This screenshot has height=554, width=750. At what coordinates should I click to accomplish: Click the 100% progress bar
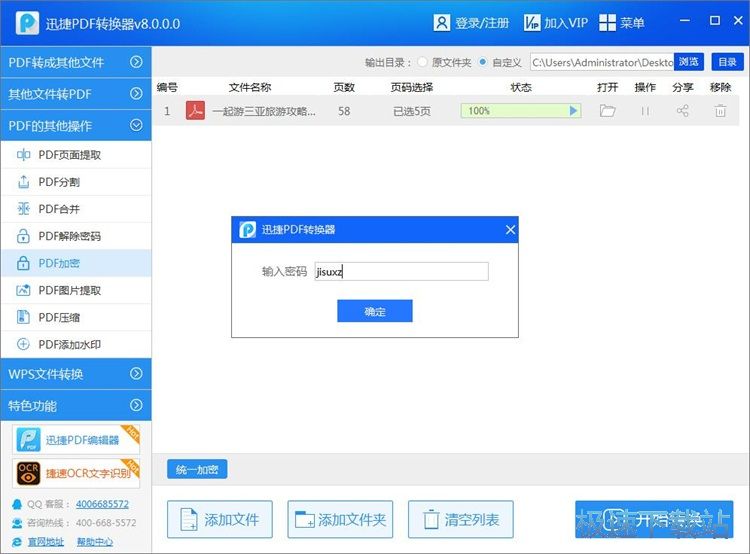pos(520,111)
